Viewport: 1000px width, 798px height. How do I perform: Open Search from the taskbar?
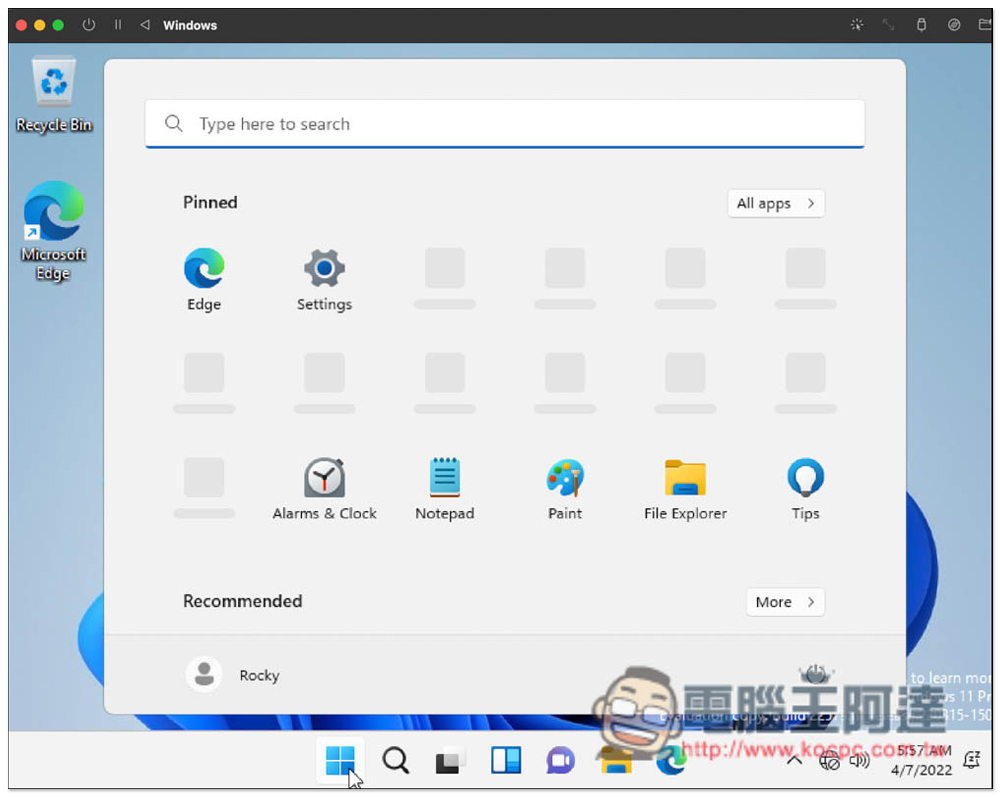[396, 760]
